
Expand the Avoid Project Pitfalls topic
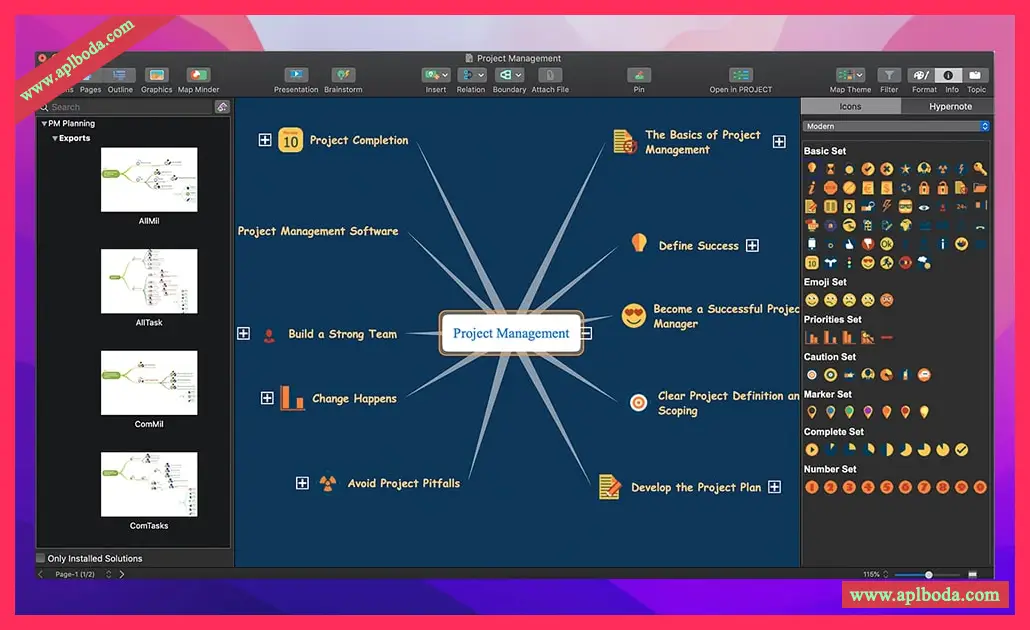[x=302, y=483]
